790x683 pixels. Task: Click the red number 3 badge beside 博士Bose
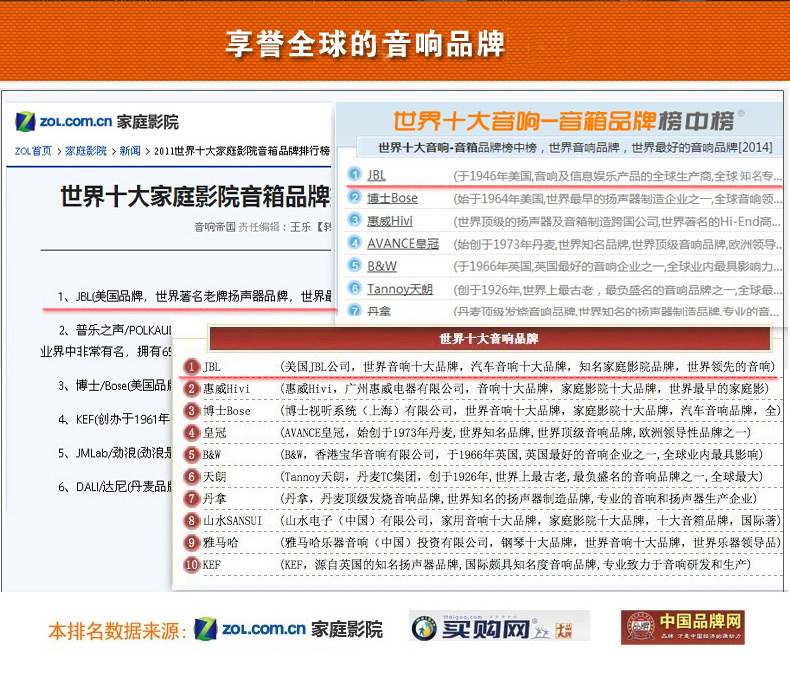coord(191,411)
